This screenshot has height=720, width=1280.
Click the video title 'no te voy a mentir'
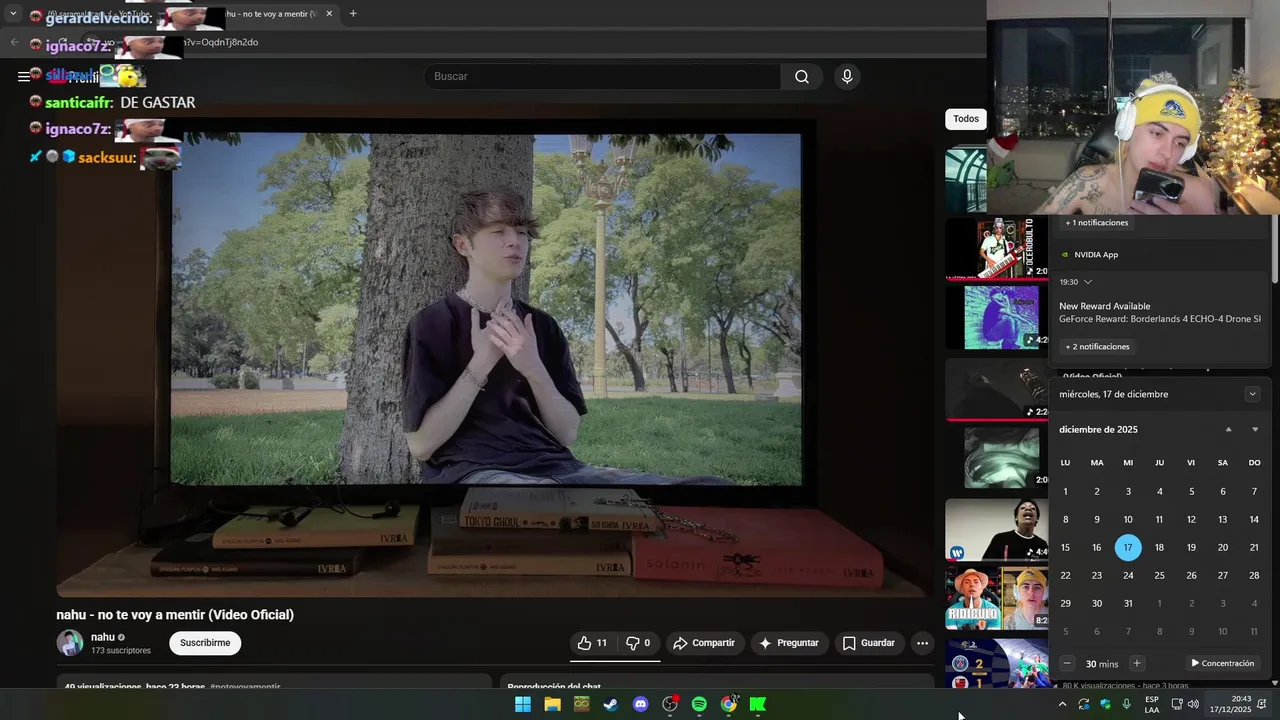coord(175,615)
